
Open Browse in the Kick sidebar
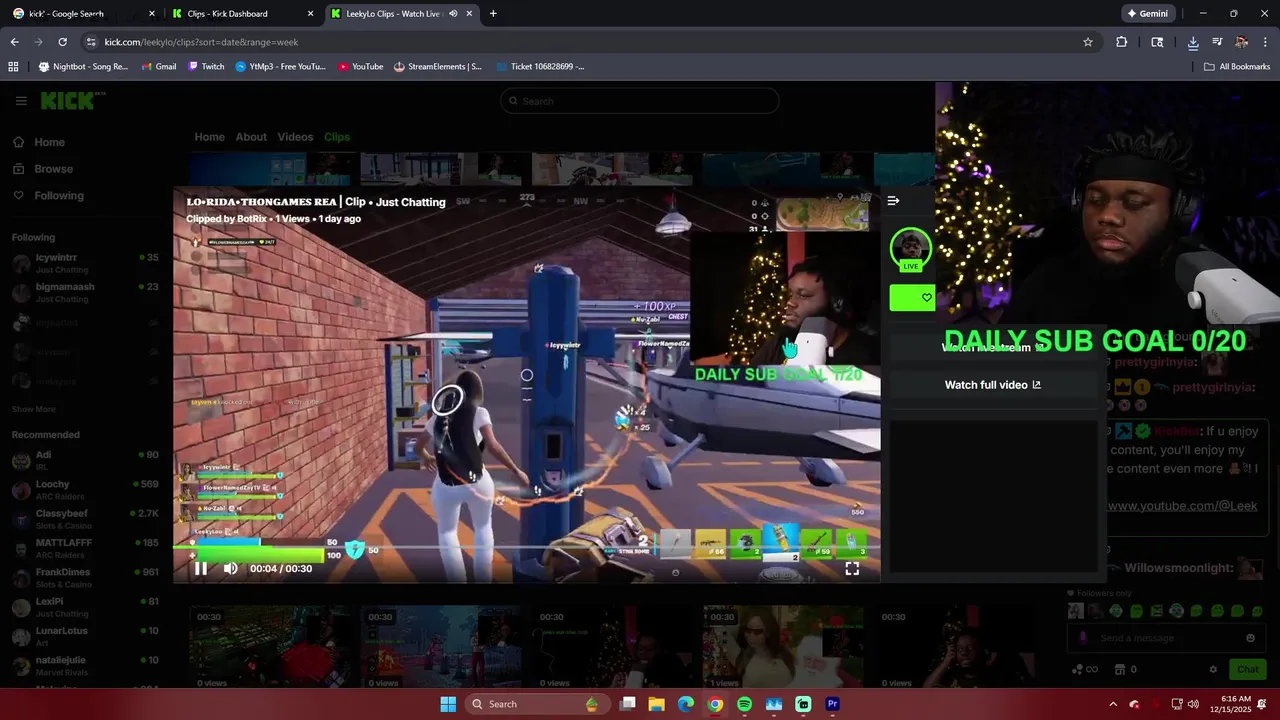43,169
